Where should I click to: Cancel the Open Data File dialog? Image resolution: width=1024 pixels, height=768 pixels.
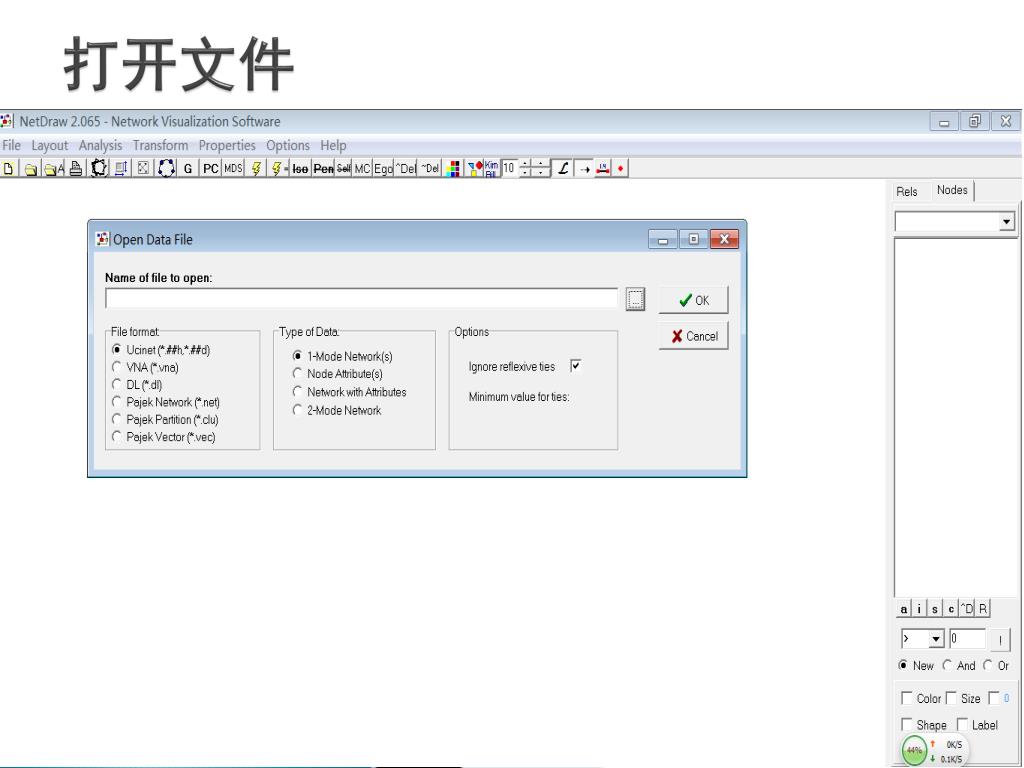pos(693,336)
